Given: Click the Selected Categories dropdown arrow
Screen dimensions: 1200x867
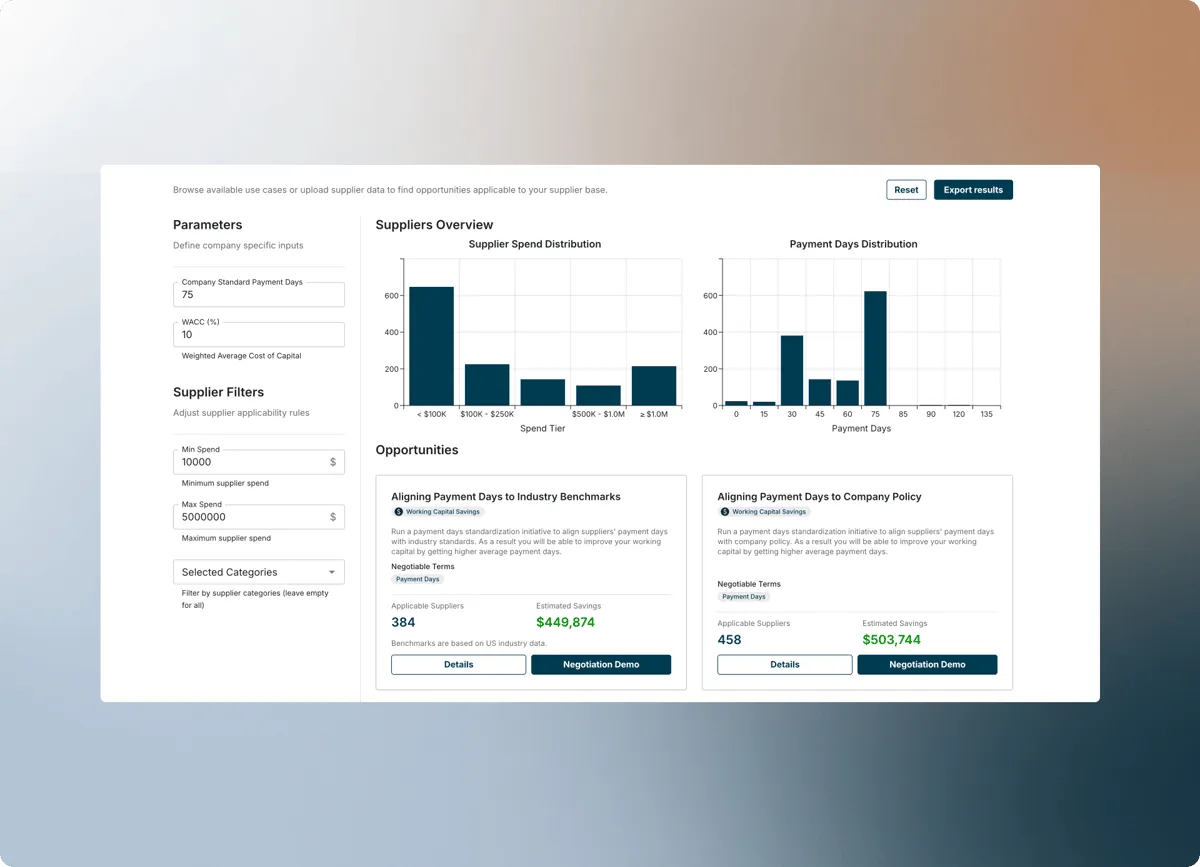Looking at the screenshot, I should coord(332,572).
